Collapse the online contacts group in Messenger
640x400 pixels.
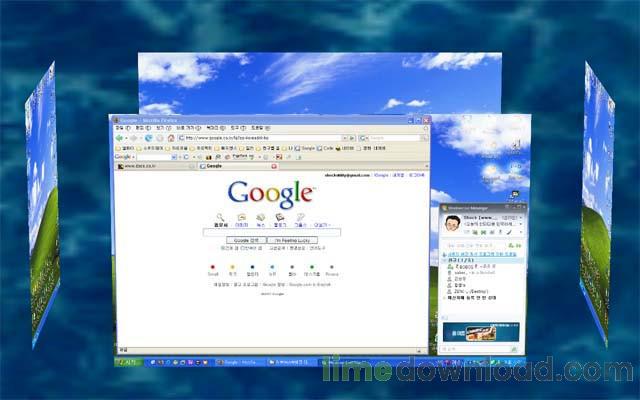[x=445, y=261]
